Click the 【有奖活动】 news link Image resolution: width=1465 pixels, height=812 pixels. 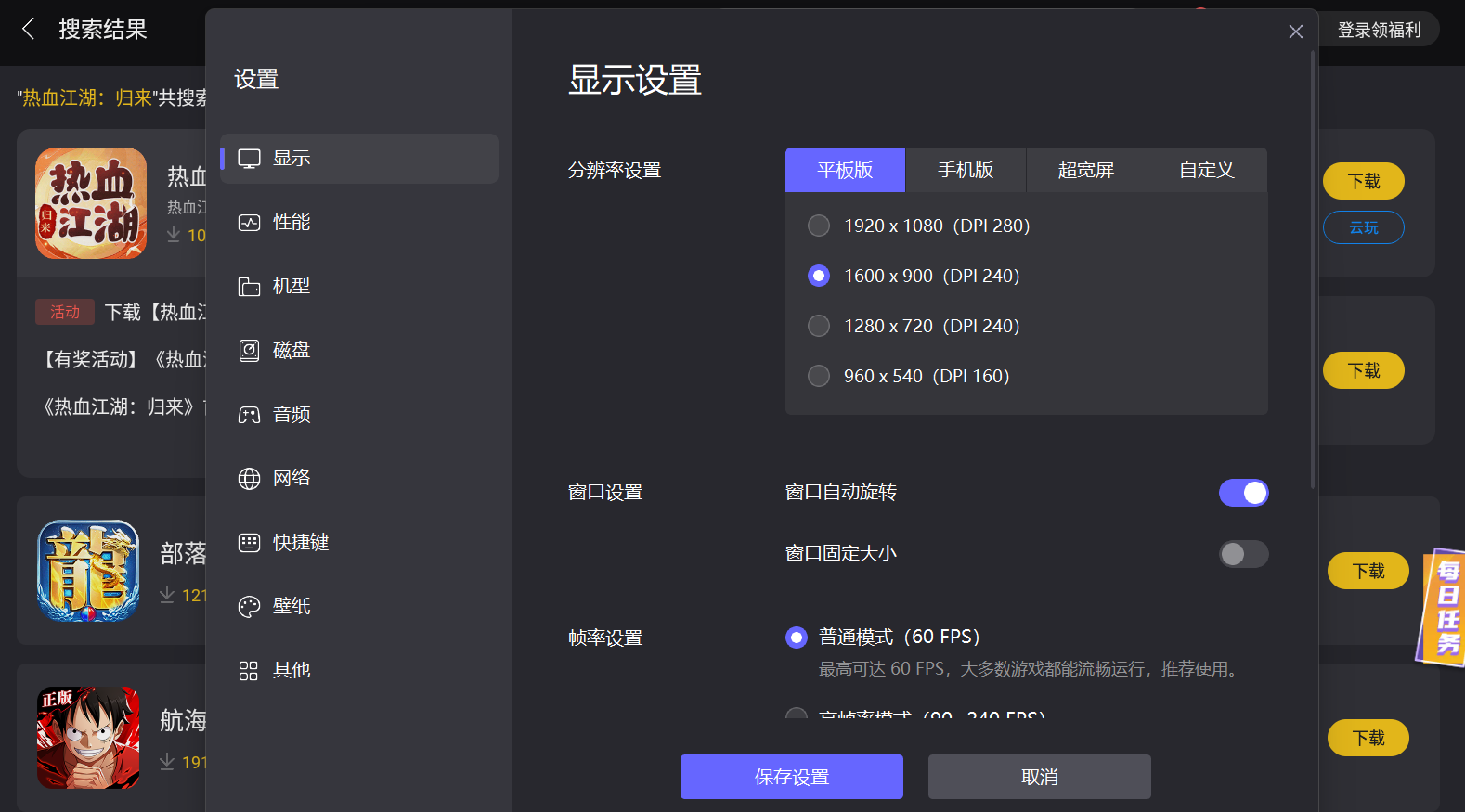coord(122,359)
